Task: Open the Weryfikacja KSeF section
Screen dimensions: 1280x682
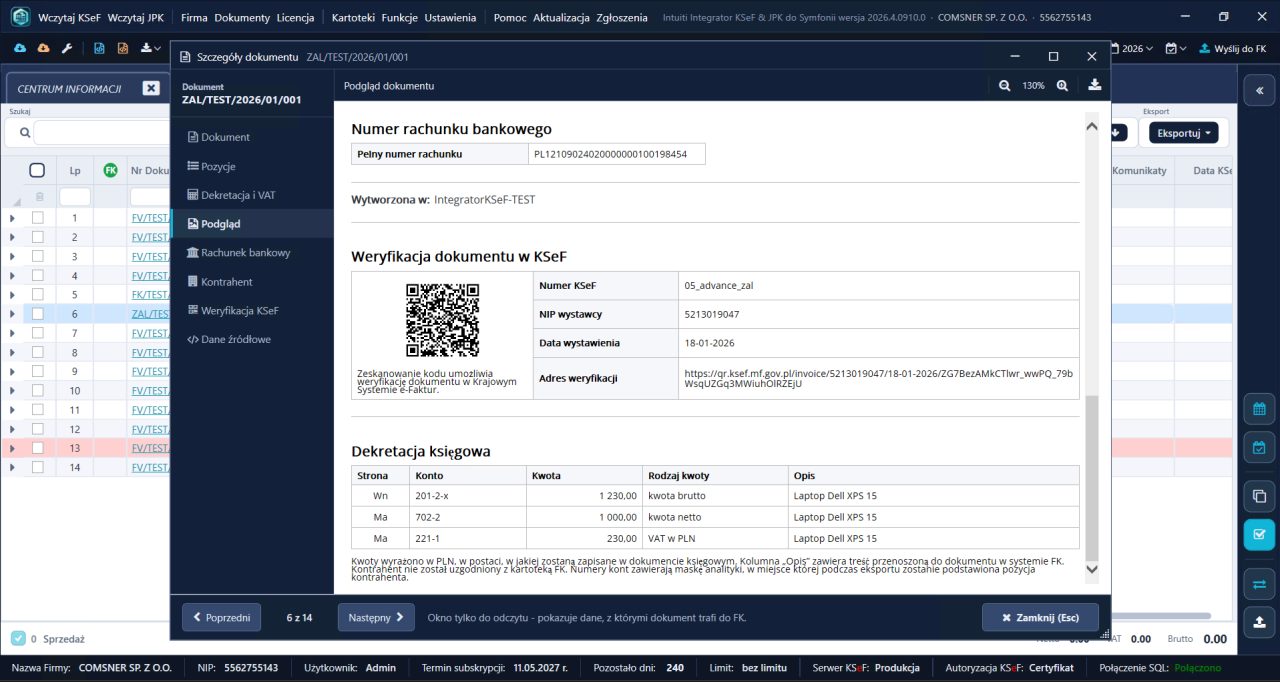Action: (x=252, y=310)
